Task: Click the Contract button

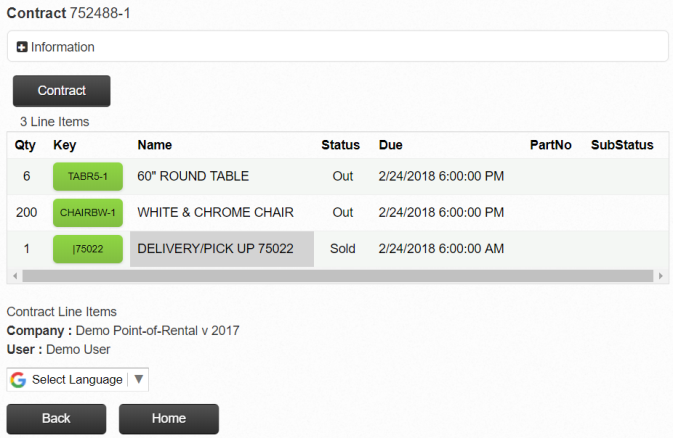Action: pyautogui.click(x=61, y=90)
